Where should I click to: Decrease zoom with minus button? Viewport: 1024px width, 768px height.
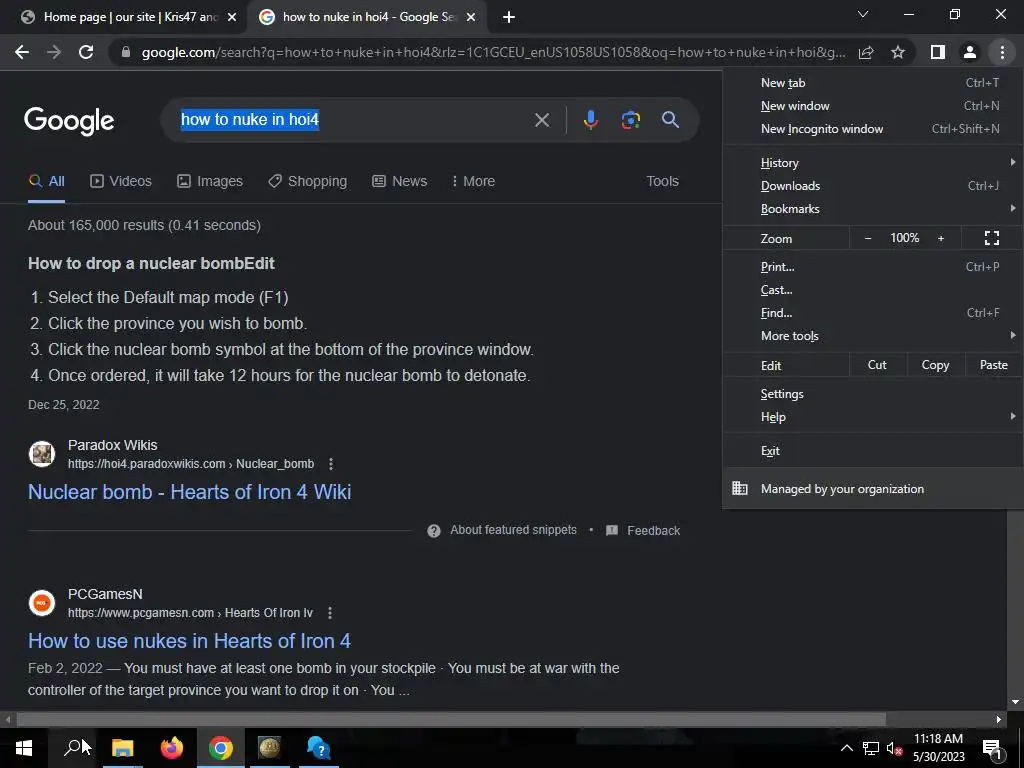[868, 238]
